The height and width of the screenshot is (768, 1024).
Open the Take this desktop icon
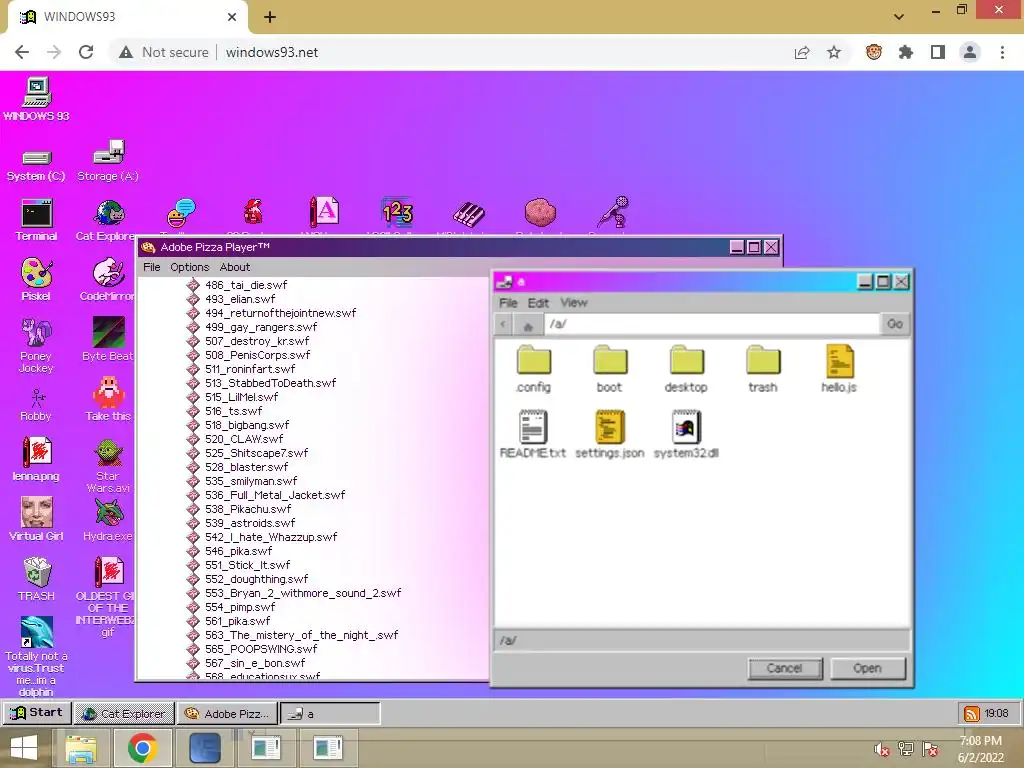108,399
